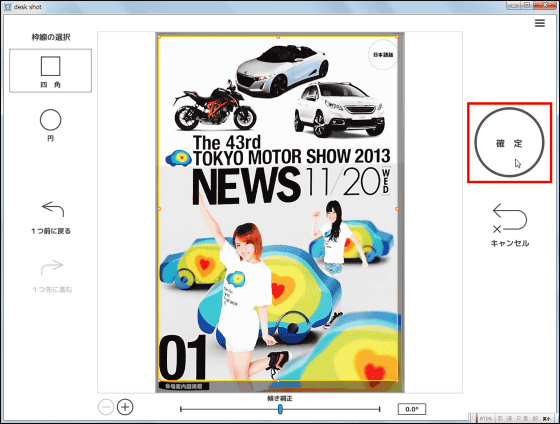Zoom out with the minus button

(x=106, y=407)
